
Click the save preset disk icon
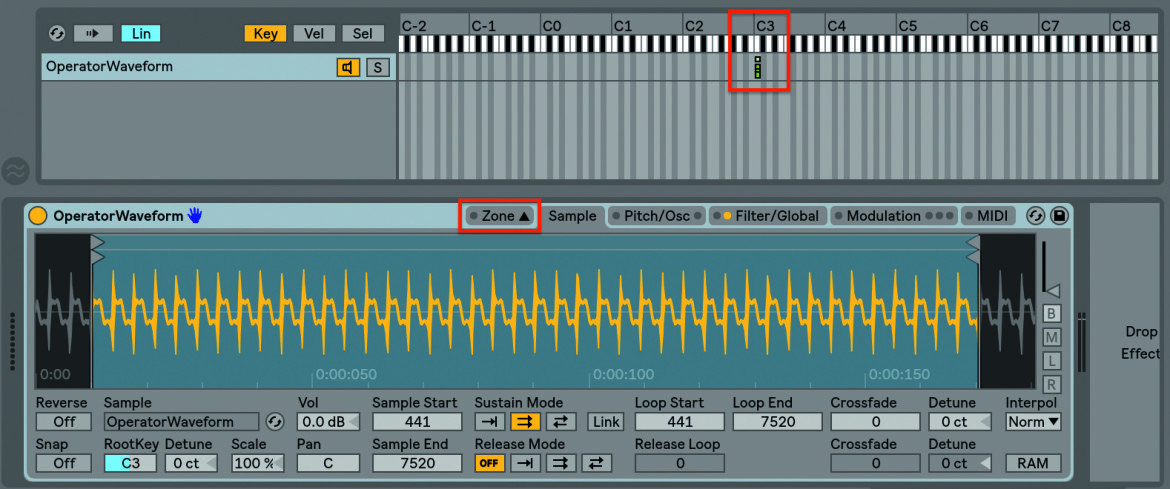1058,217
